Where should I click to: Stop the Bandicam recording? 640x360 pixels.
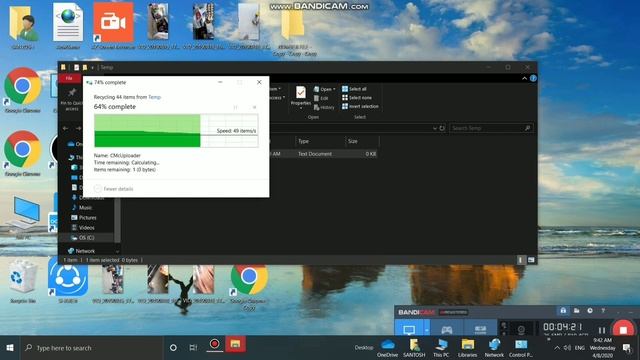pos(623,329)
